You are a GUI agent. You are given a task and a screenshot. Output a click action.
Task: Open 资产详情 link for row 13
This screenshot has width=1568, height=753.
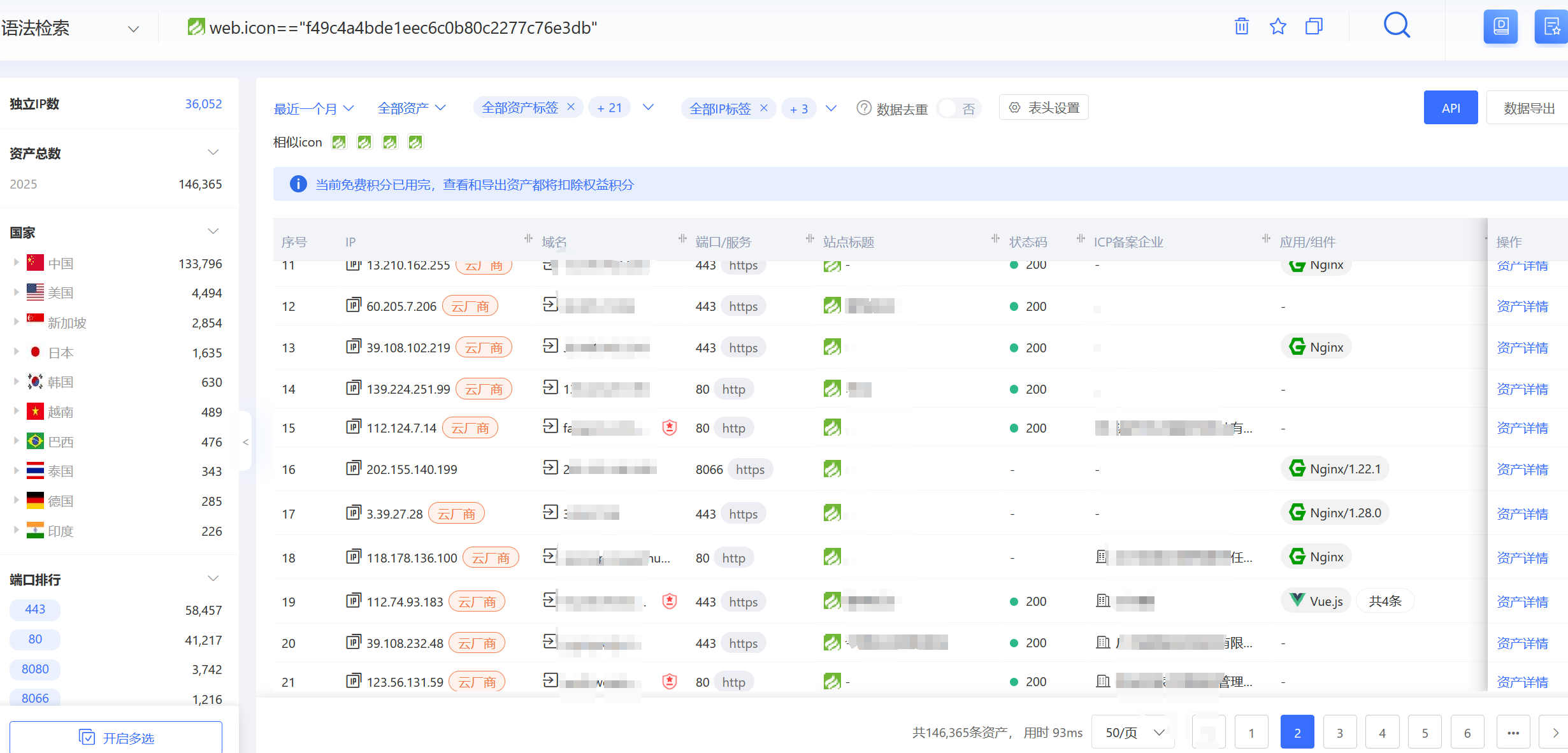1521,348
